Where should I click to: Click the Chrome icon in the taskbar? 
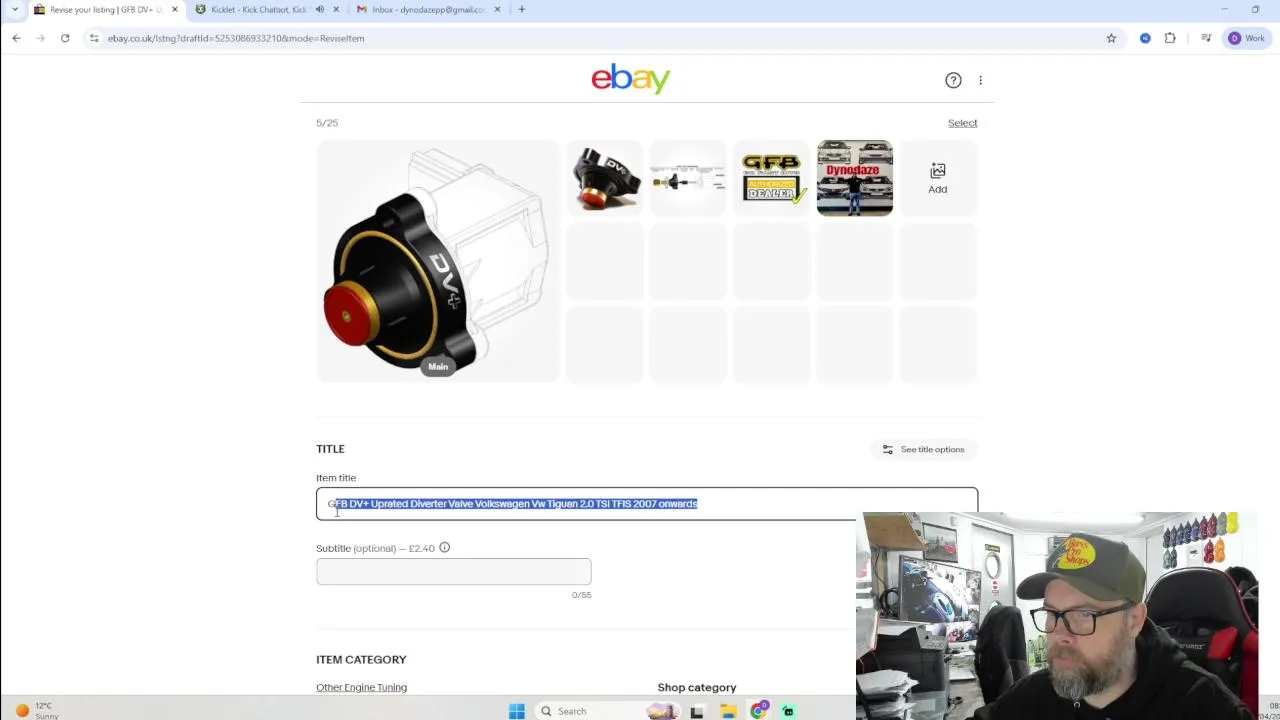[759, 711]
